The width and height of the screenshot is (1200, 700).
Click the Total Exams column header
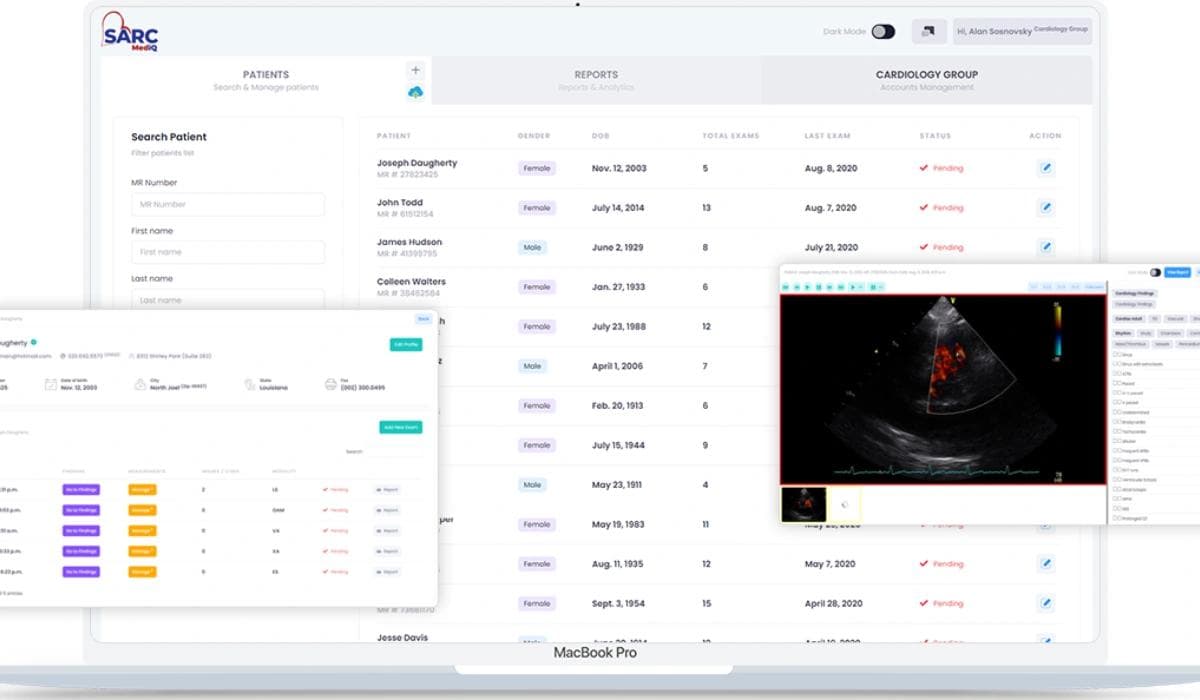(x=731, y=135)
